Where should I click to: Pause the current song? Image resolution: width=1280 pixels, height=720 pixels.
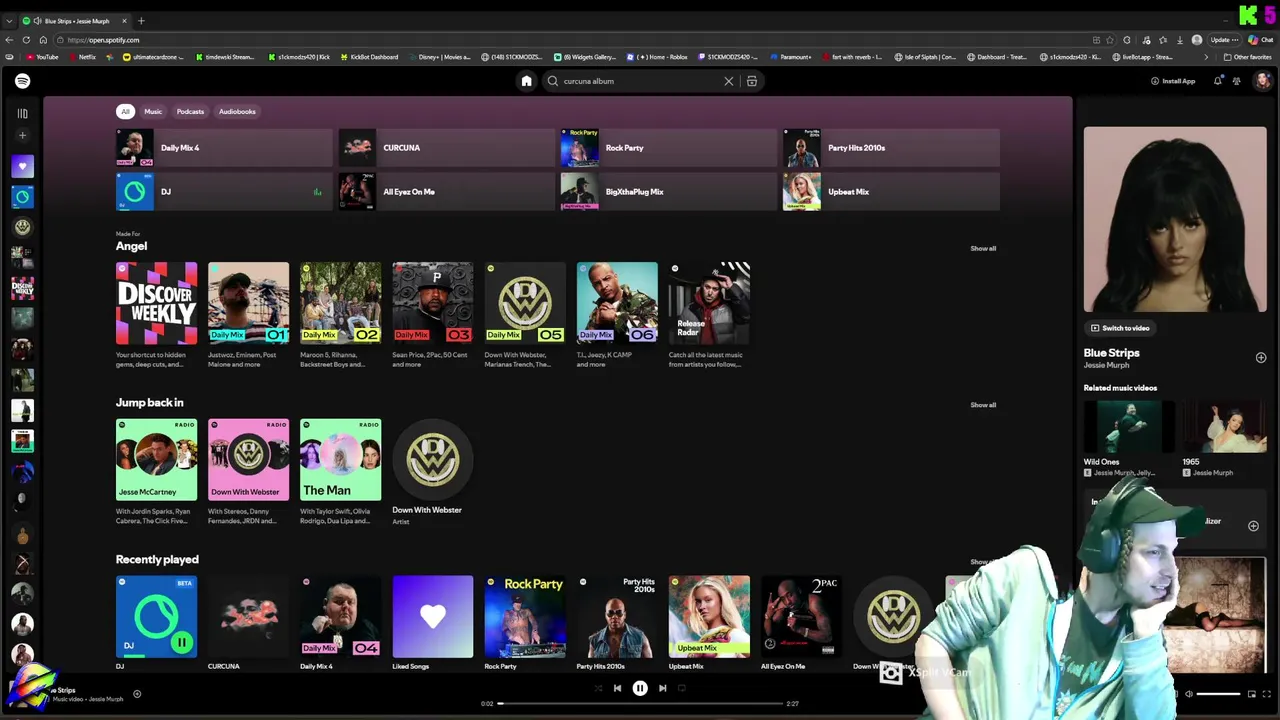640,688
